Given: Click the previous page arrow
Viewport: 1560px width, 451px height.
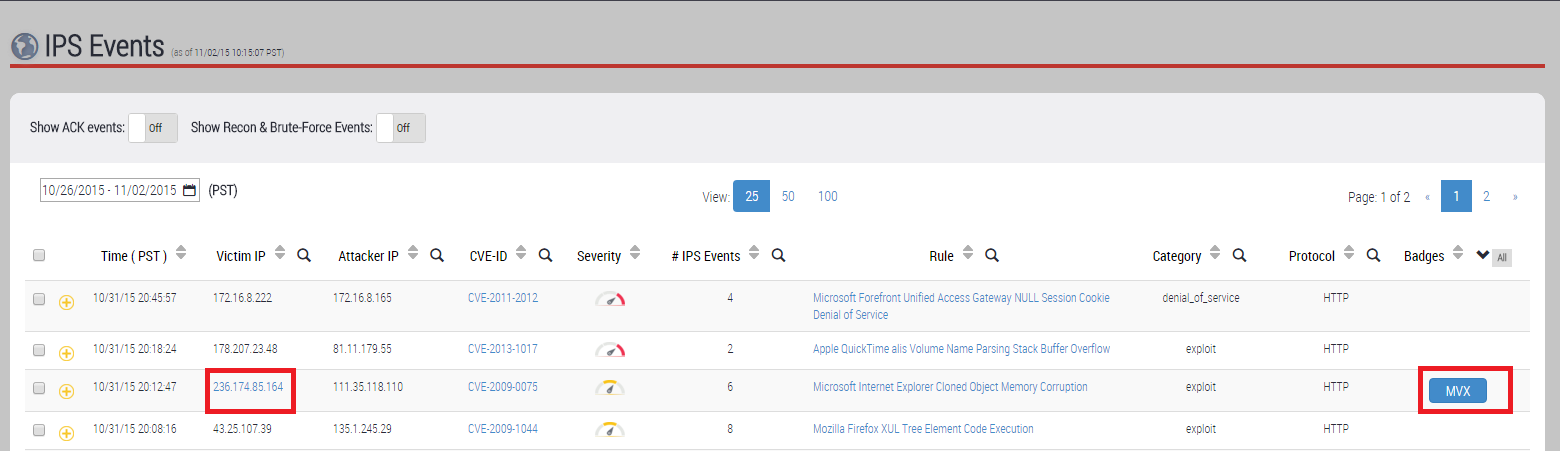Looking at the screenshot, I should [x=1427, y=197].
